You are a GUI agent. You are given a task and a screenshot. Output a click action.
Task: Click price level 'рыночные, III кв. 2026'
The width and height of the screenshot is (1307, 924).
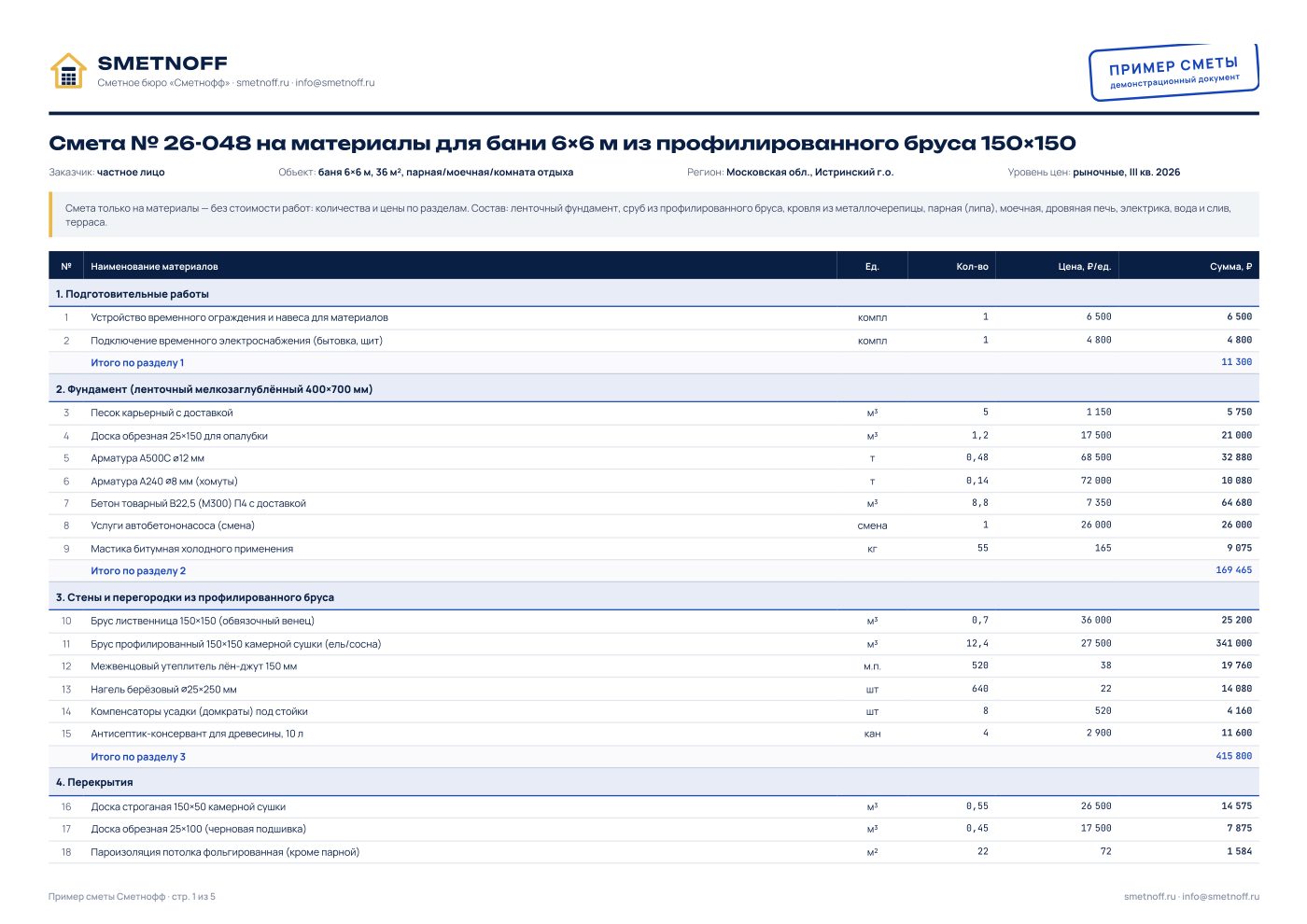point(1127,173)
